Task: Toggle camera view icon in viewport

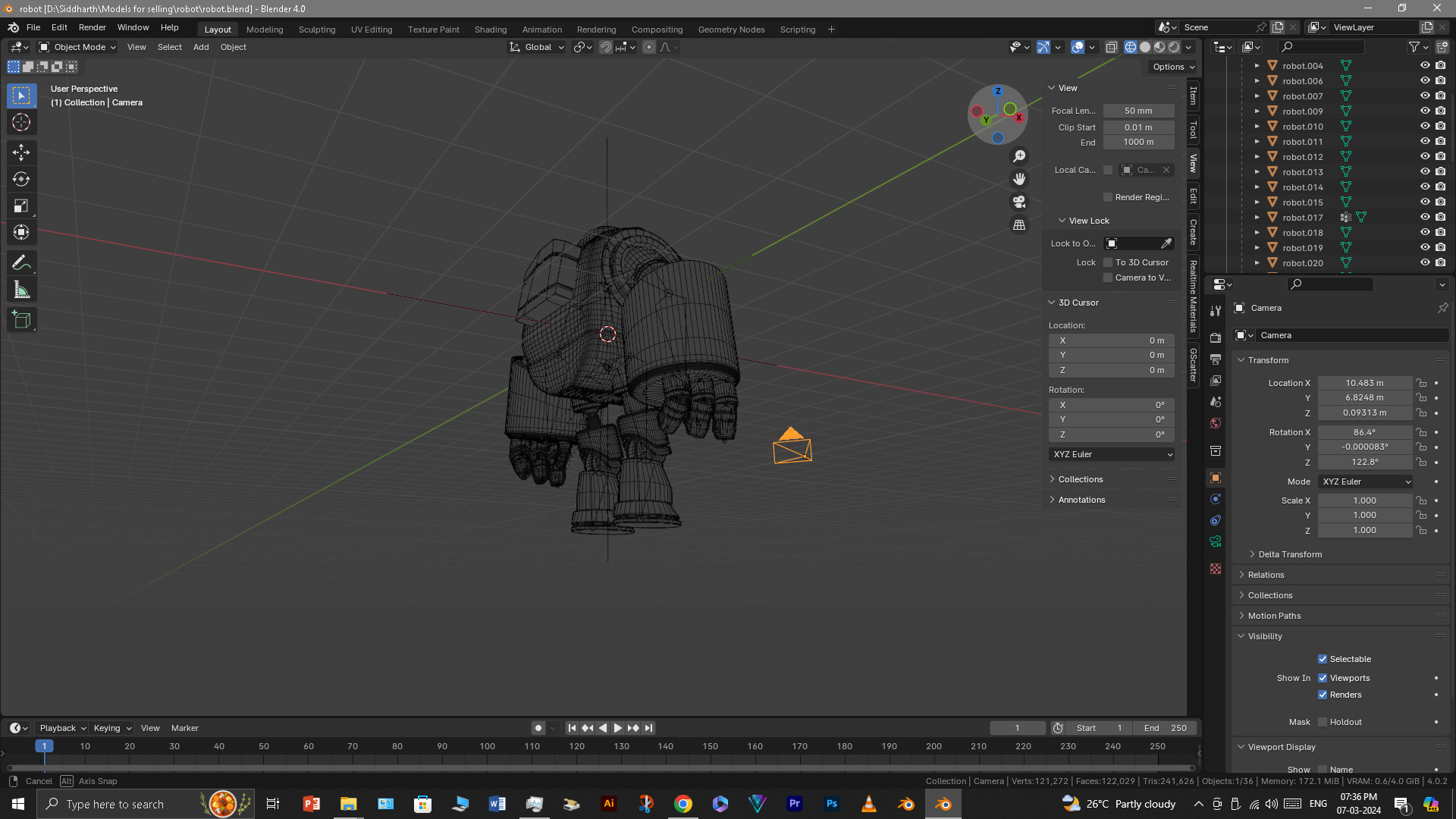Action: tap(1019, 202)
